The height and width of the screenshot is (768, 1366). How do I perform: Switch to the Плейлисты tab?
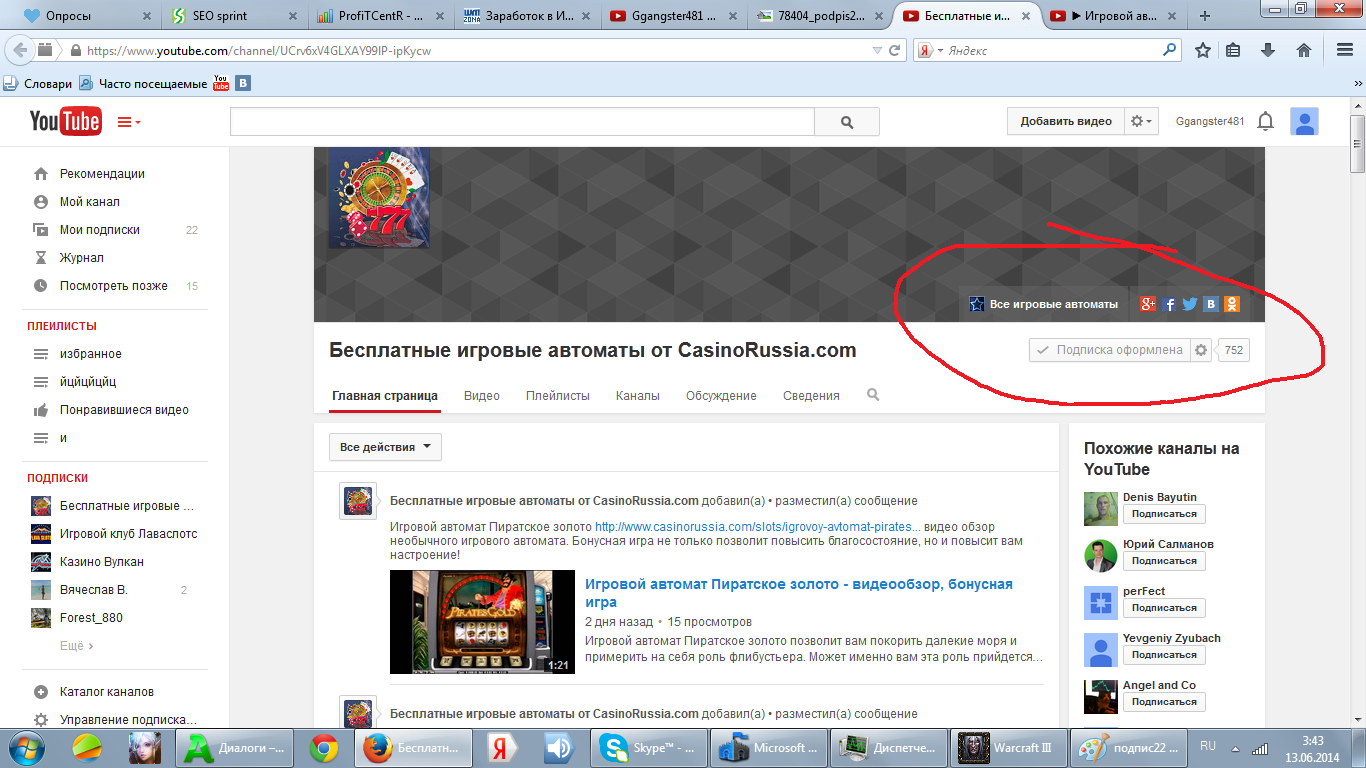click(x=558, y=395)
